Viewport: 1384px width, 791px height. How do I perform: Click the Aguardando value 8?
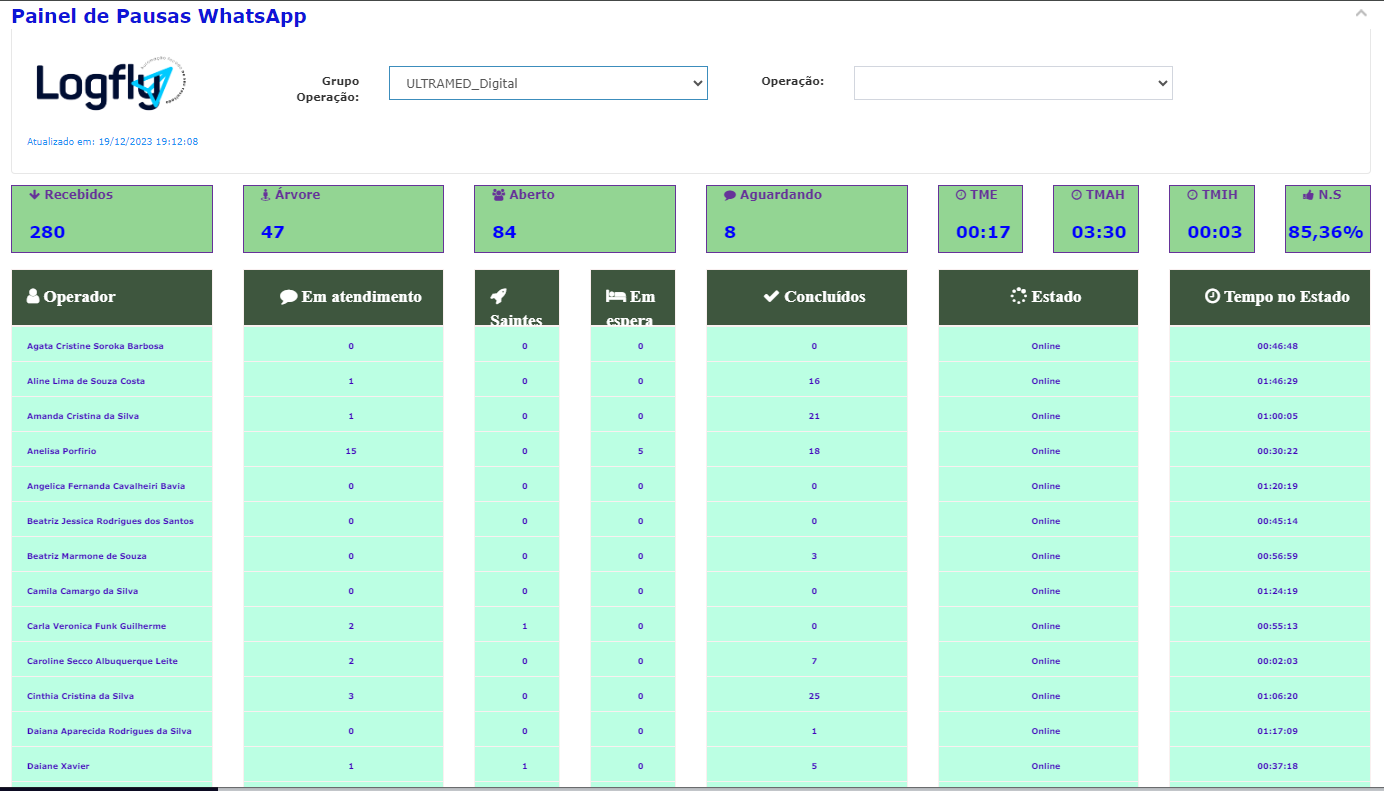click(730, 232)
